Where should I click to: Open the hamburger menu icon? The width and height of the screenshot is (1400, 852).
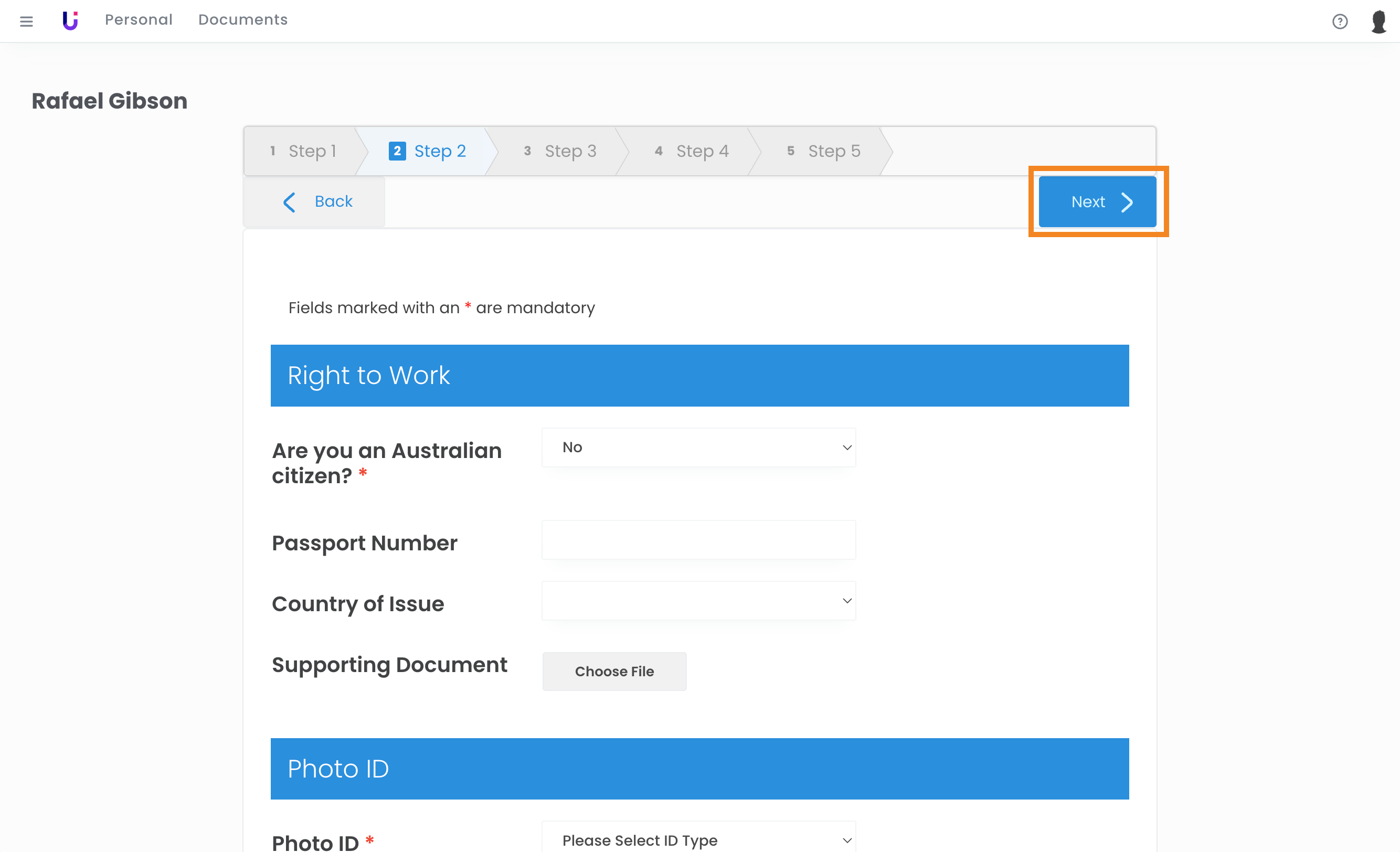26,21
